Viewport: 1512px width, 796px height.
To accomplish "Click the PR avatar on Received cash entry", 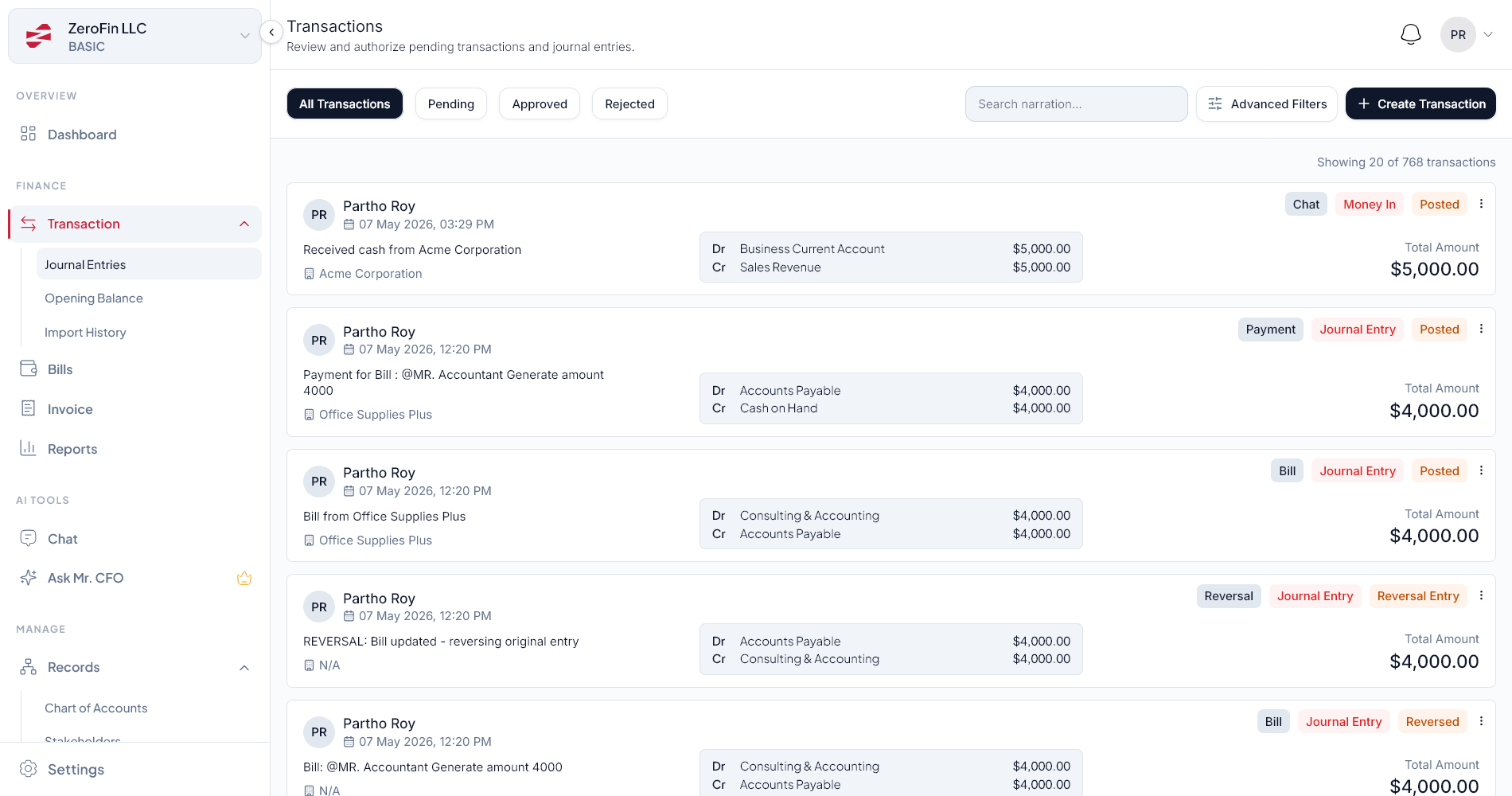I will coord(319,215).
